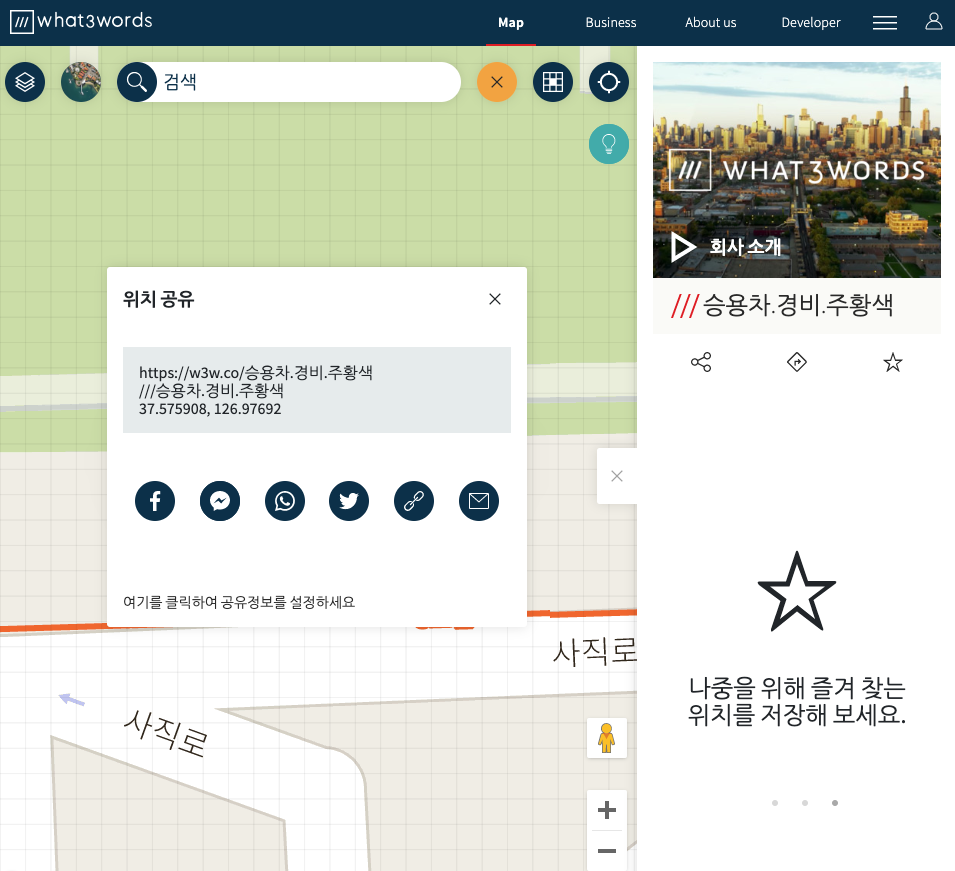Open the About us menu item
This screenshot has width=955, height=871.
click(x=711, y=23)
